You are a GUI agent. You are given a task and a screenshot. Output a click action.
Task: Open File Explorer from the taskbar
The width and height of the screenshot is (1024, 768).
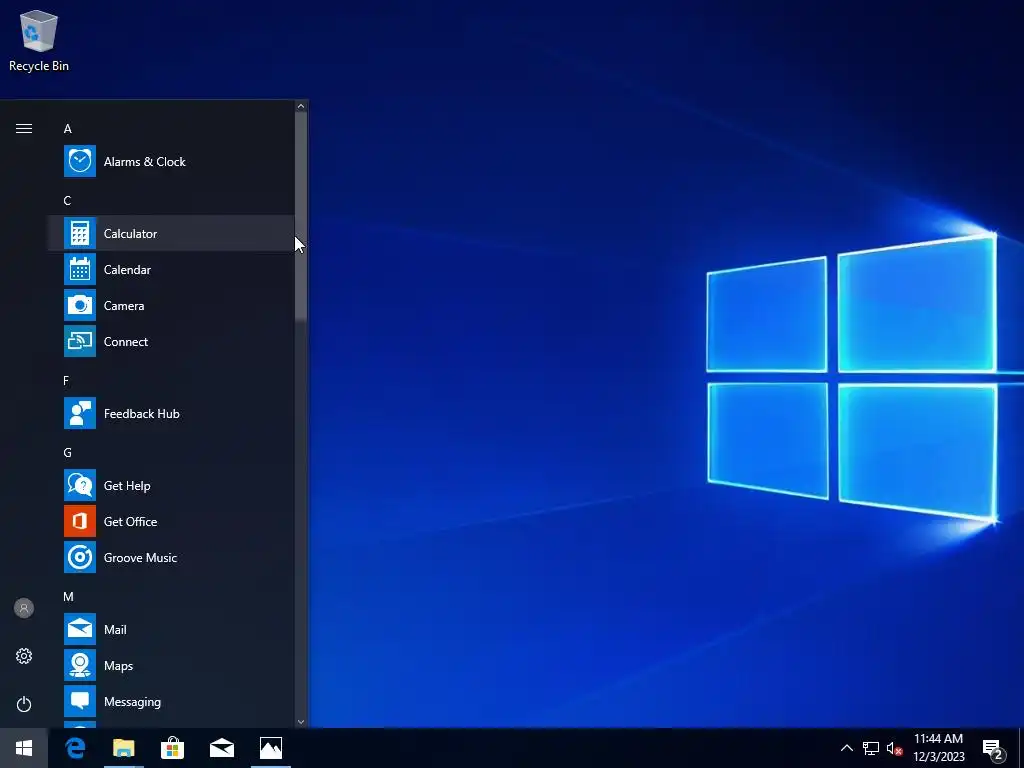click(x=123, y=748)
